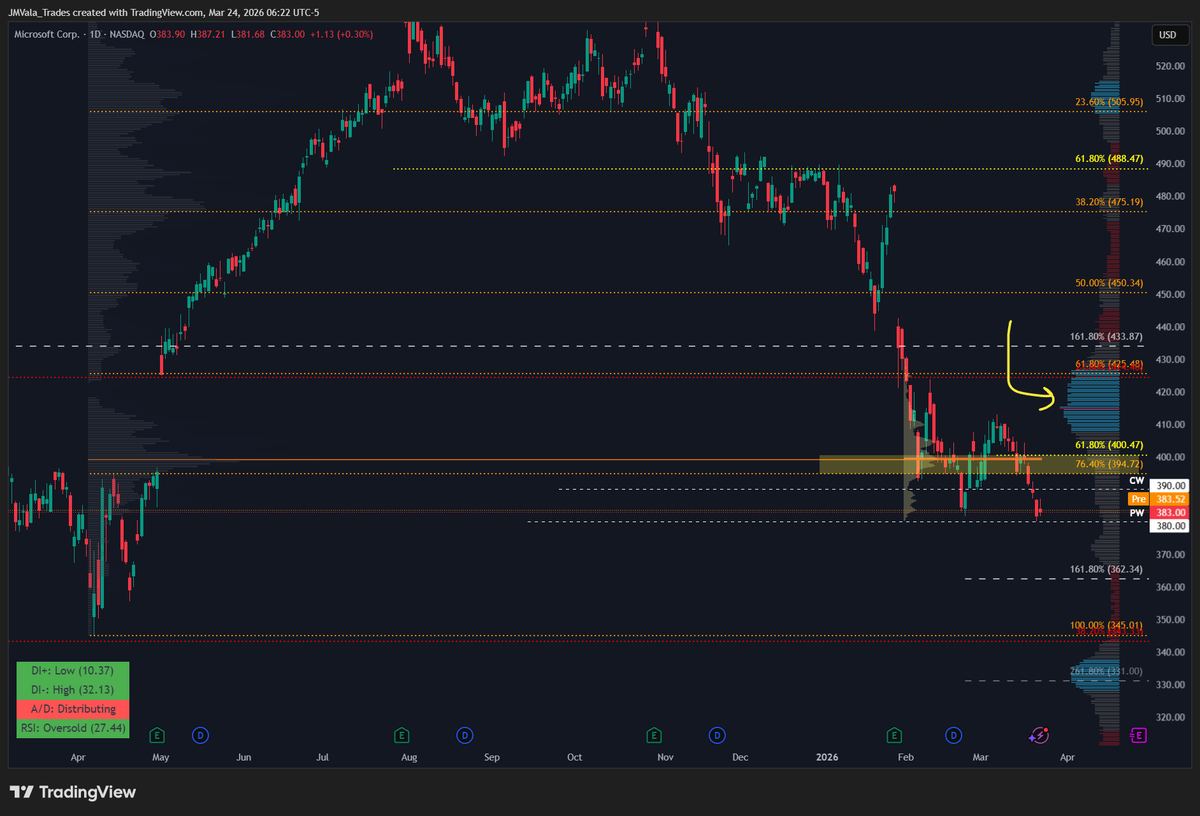Click the 23.60% (505.95) Fib label

pyautogui.click(x=1109, y=102)
